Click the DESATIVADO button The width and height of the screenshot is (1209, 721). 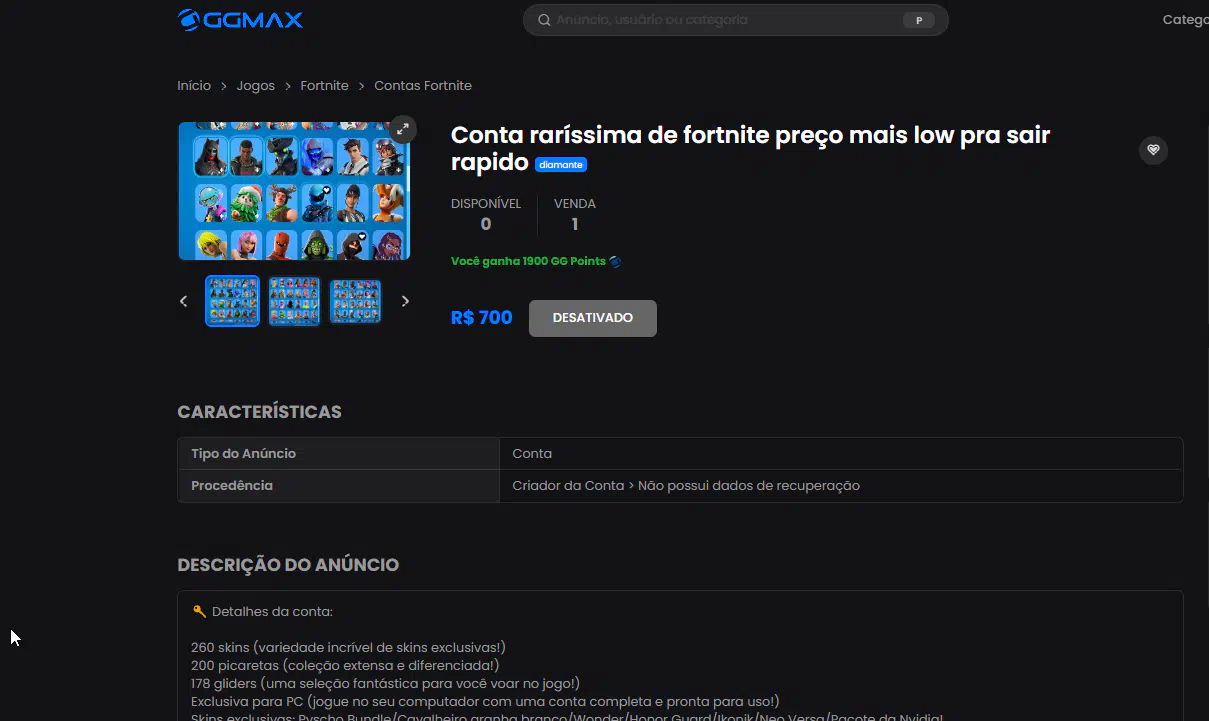point(593,318)
